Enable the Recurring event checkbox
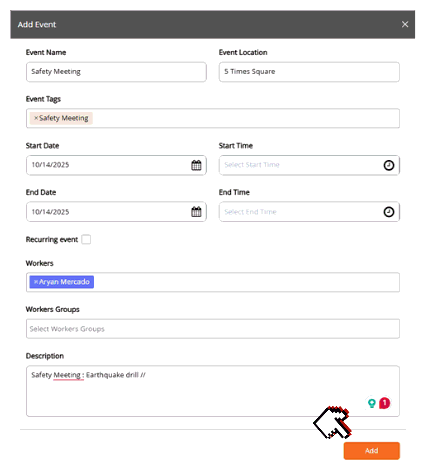Image resolution: width=424 pixels, height=472 pixels. 86,239
